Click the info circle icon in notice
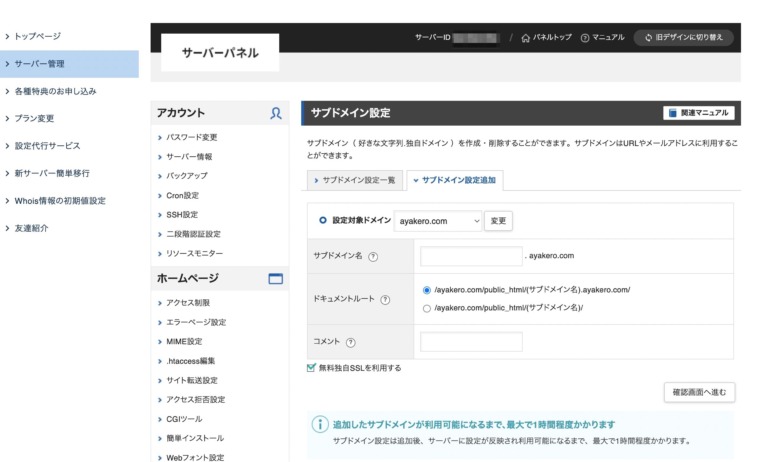Screen dimensions: 780x462 click(320, 424)
